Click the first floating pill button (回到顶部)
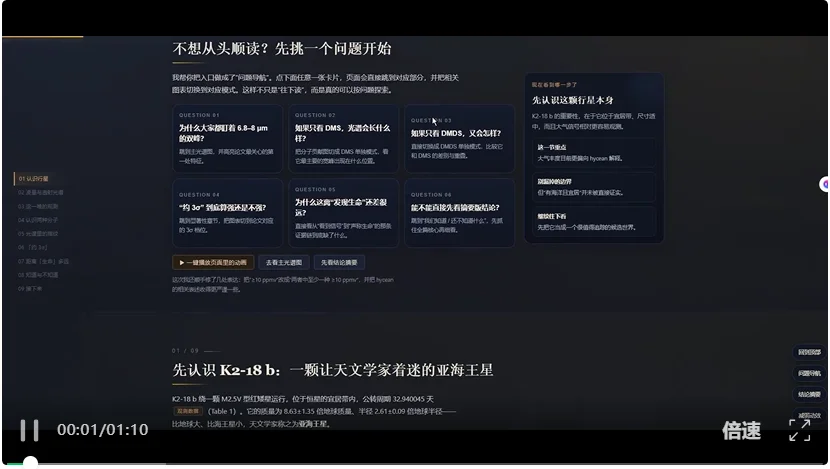 809,353
